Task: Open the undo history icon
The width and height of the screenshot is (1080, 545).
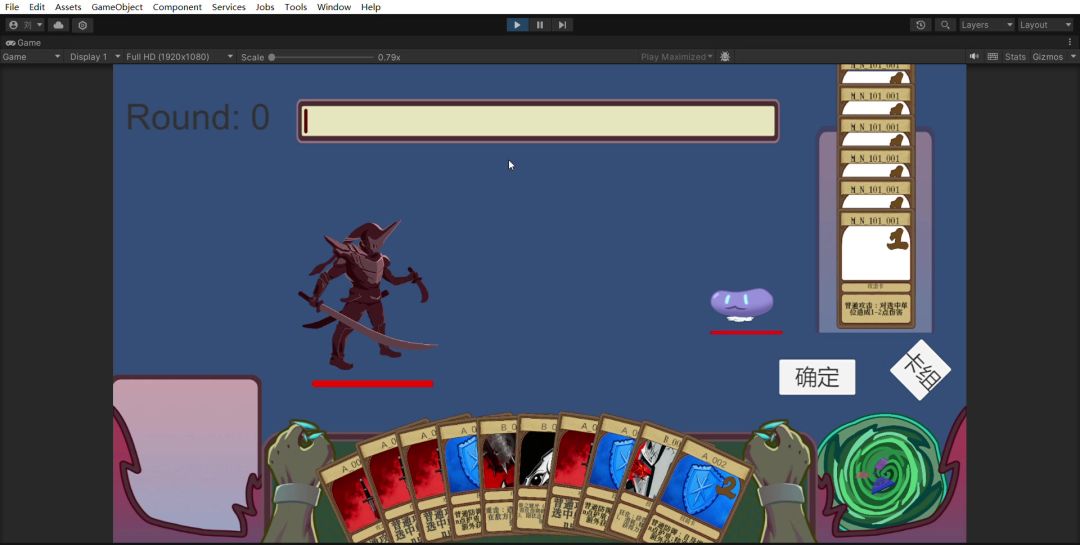Action: (920, 25)
